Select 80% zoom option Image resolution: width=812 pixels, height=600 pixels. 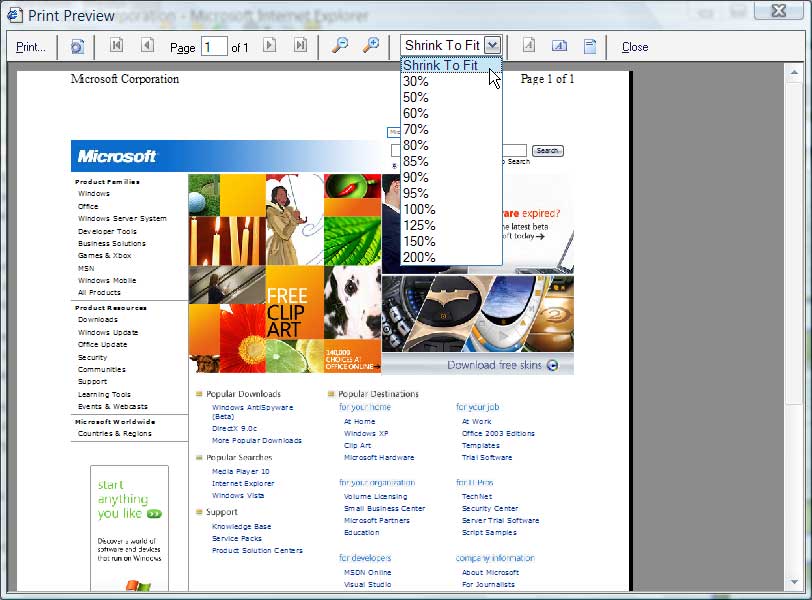click(x=451, y=145)
